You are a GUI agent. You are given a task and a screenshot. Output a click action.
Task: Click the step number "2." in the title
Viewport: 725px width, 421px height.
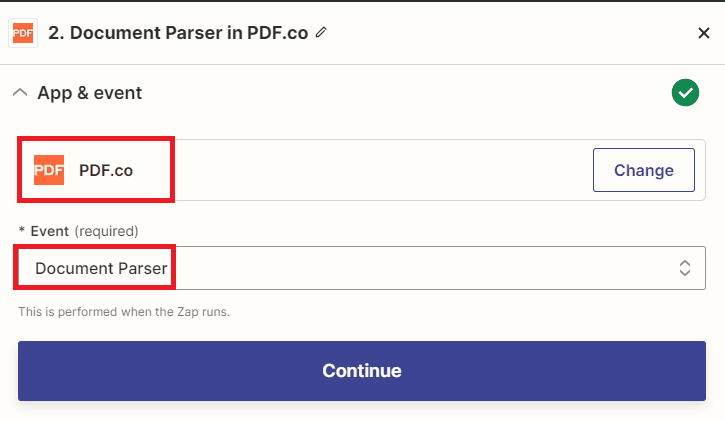coord(56,32)
